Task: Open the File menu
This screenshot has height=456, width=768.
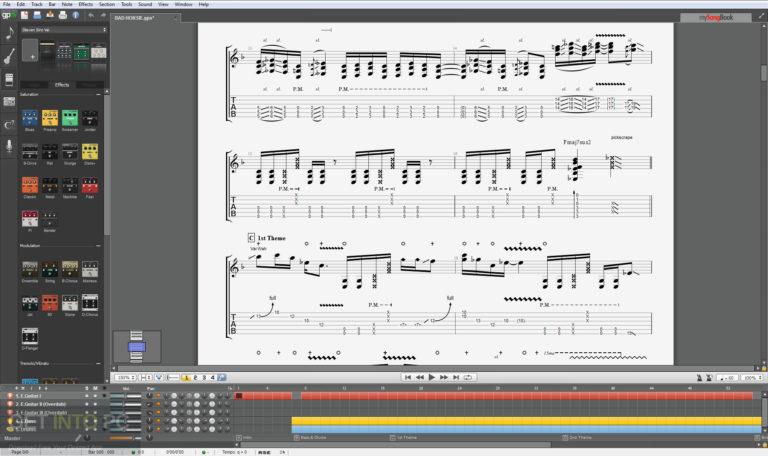Action: [6, 4]
